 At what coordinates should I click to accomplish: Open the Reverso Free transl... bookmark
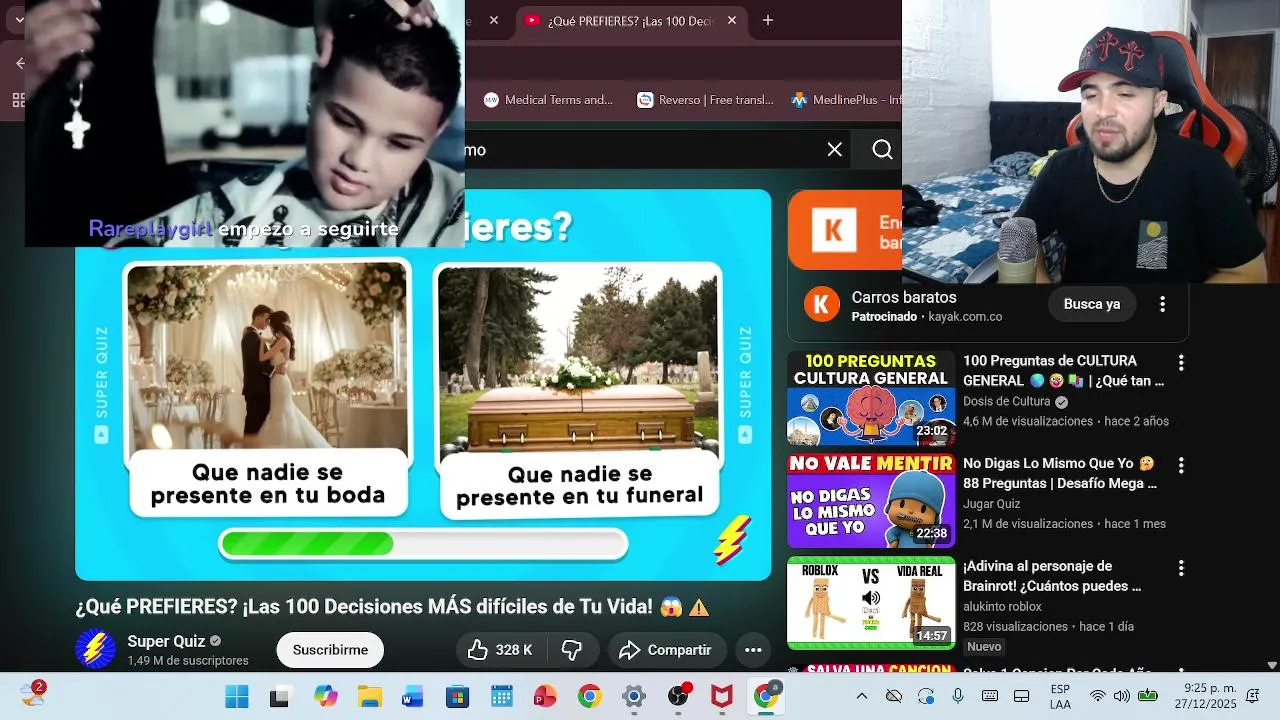coord(706,100)
